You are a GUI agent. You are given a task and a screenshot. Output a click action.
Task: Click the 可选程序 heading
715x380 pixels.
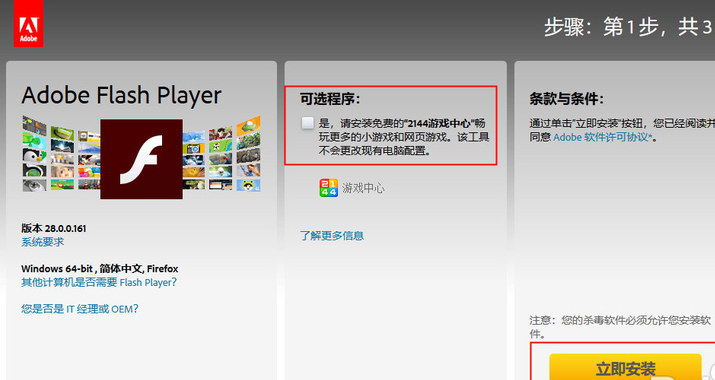click(x=330, y=99)
